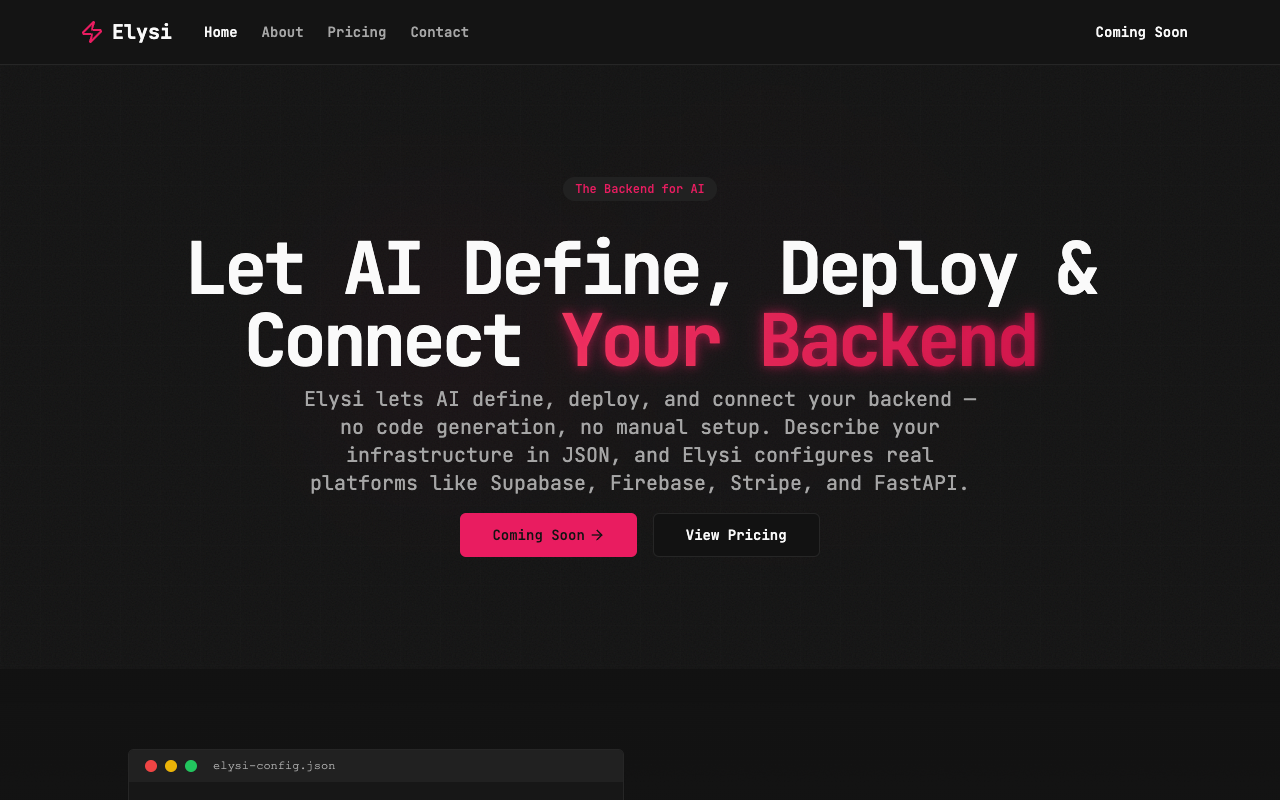The width and height of the screenshot is (1280, 800).
Task: Click inside the code editor body area
Action: (375, 792)
